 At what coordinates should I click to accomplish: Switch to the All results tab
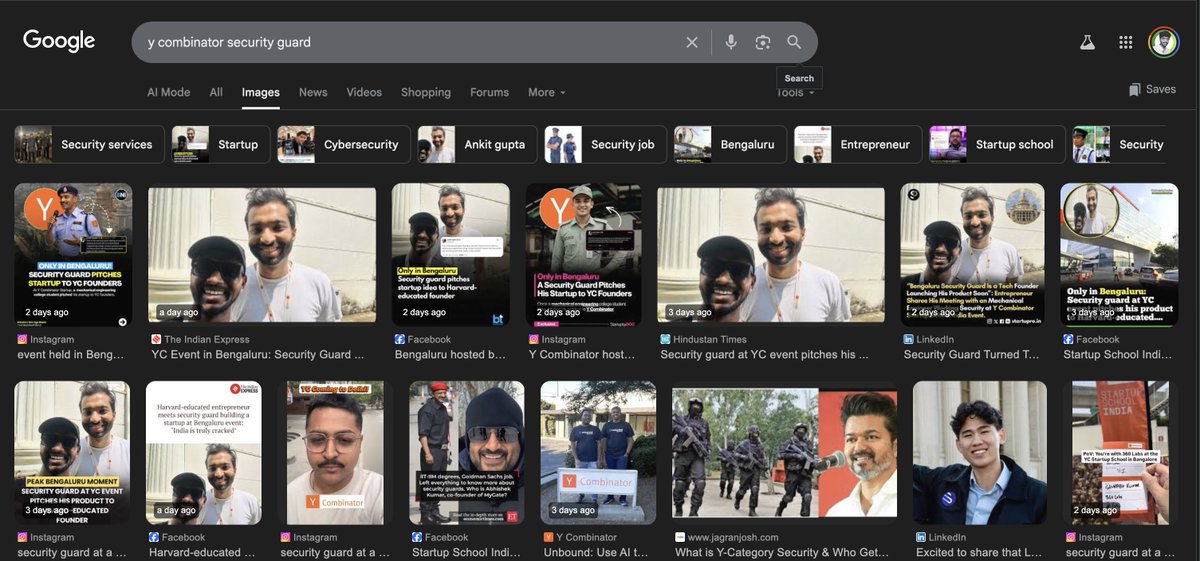click(216, 92)
